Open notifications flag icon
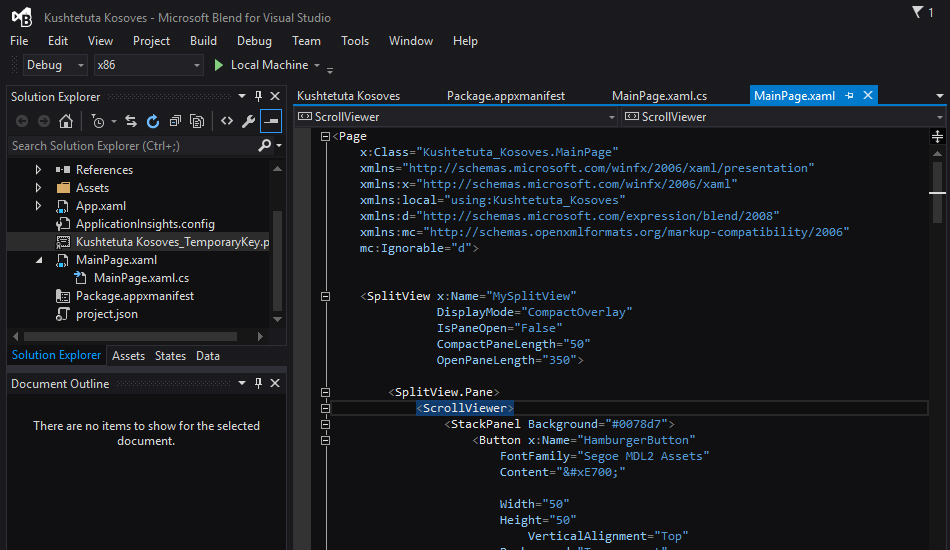Screen dimensions: 950x550 (918, 12)
